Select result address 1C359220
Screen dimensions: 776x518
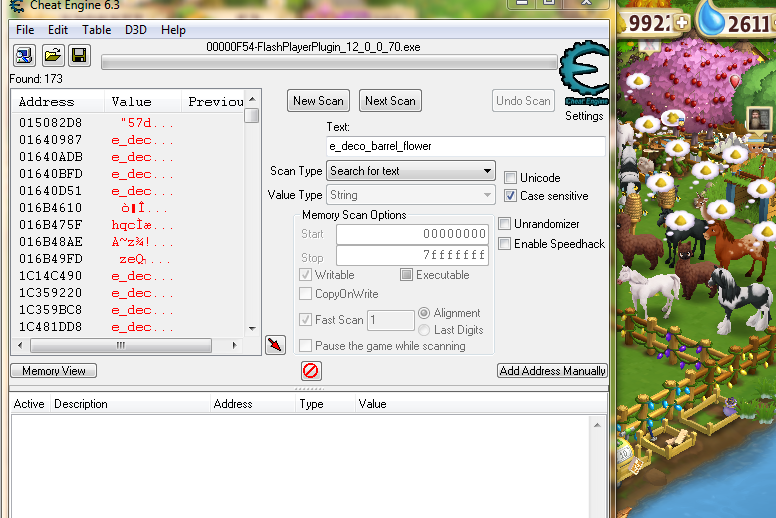click(x=50, y=293)
